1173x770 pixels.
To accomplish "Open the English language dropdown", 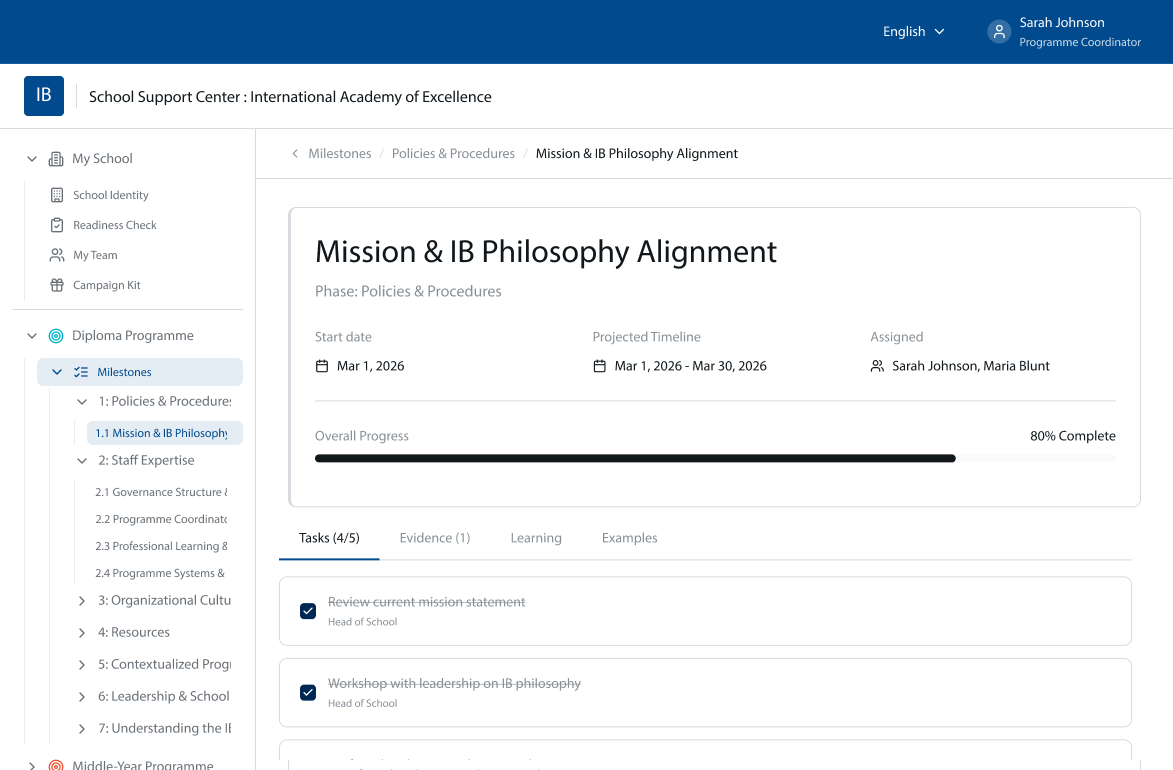I will 913,32.
